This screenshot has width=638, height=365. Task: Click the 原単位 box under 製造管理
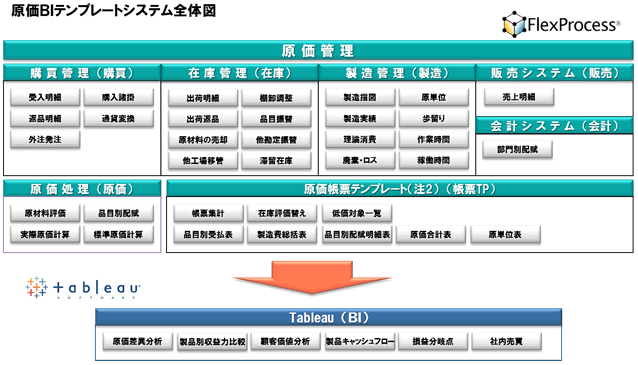click(x=433, y=97)
